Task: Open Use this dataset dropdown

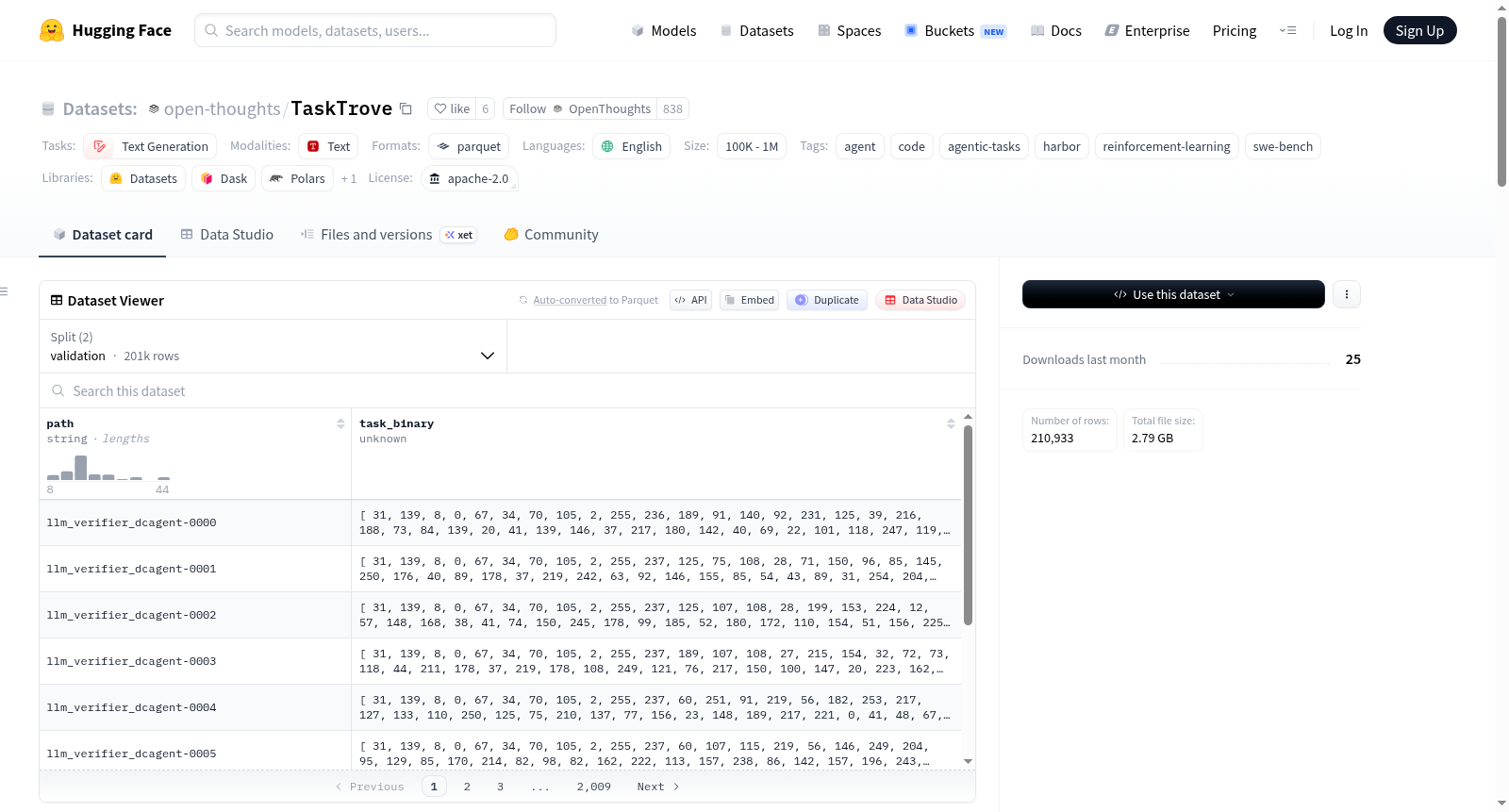Action: (x=1173, y=294)
